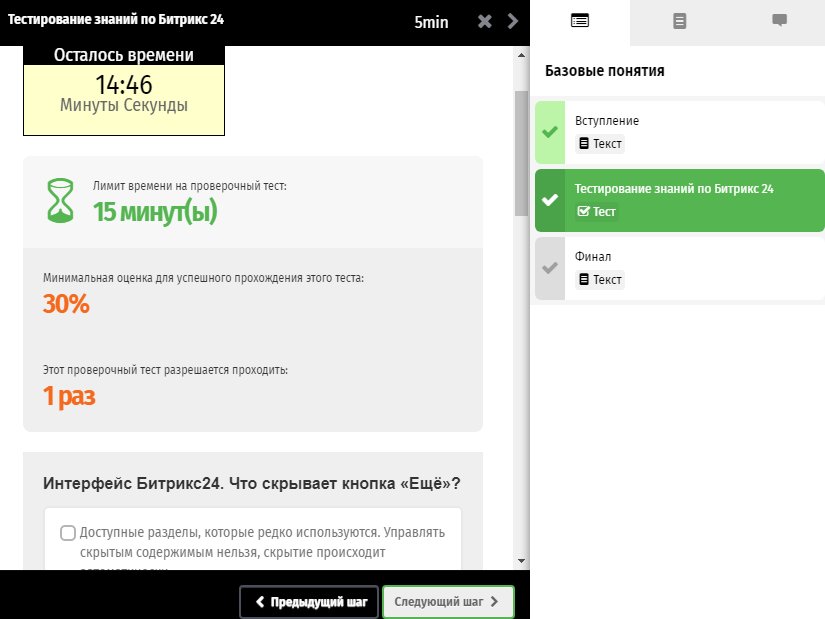Click the 'Тест' badge on the test item
This screenshot has height=619, width=825.
tap(598, 211)
